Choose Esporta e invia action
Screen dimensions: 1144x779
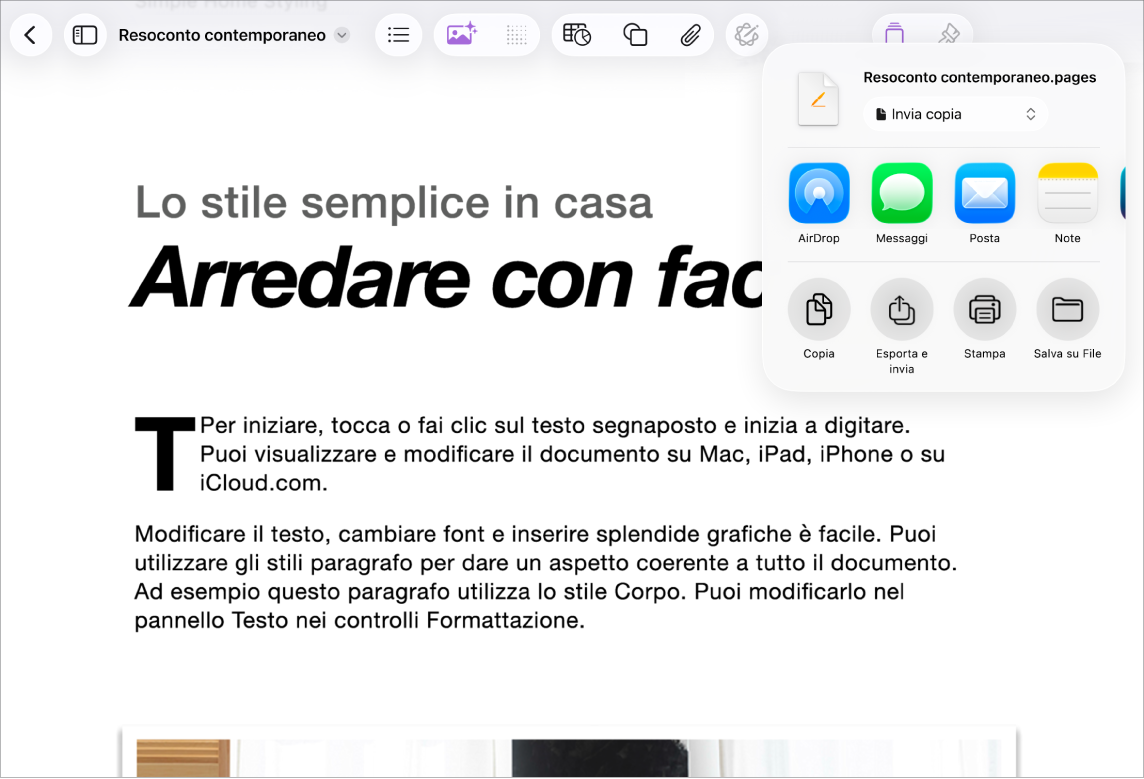tap(902, 309)
